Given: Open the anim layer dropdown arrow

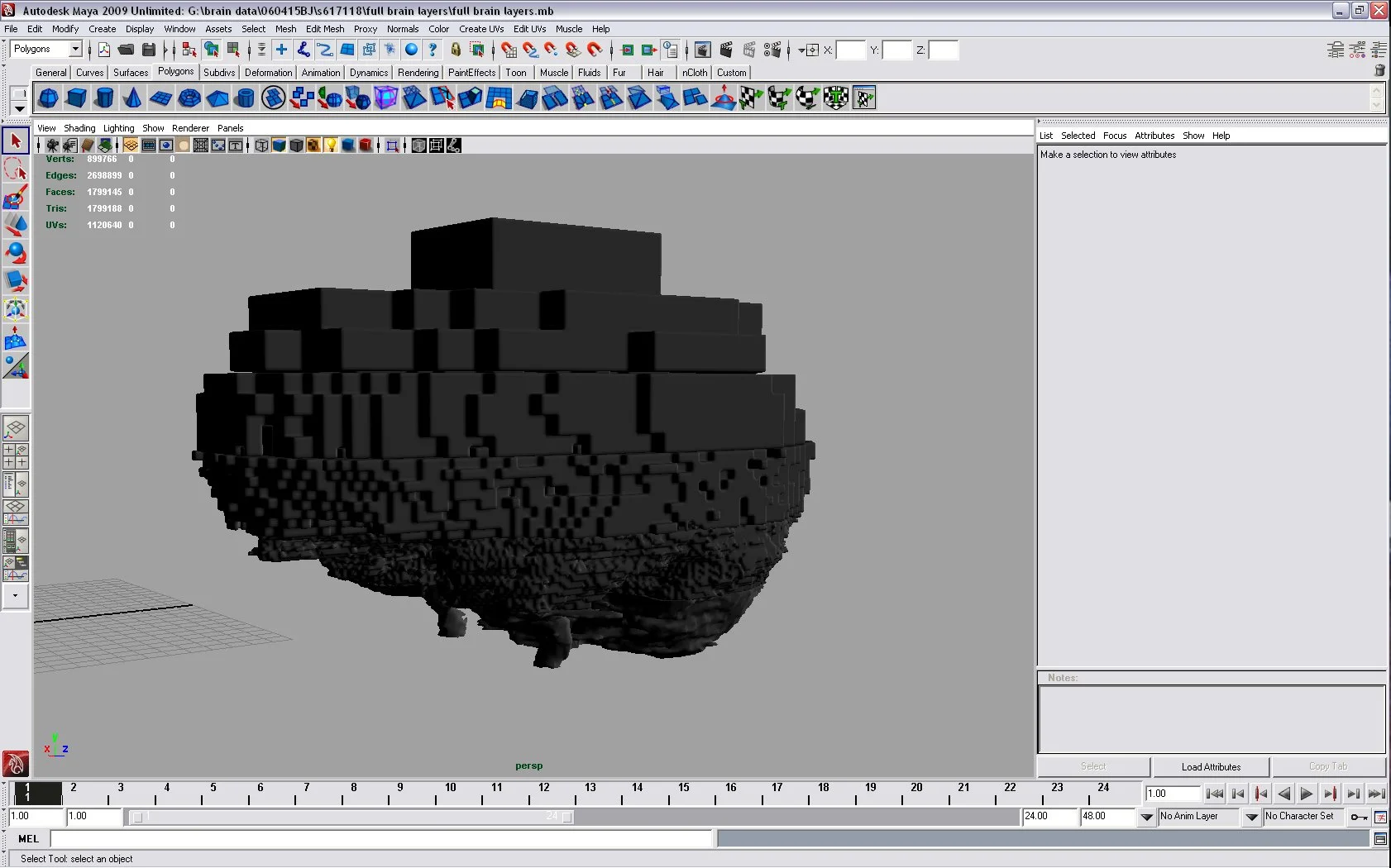Looking at the screenshot, I should click(x=1146, y=817).
